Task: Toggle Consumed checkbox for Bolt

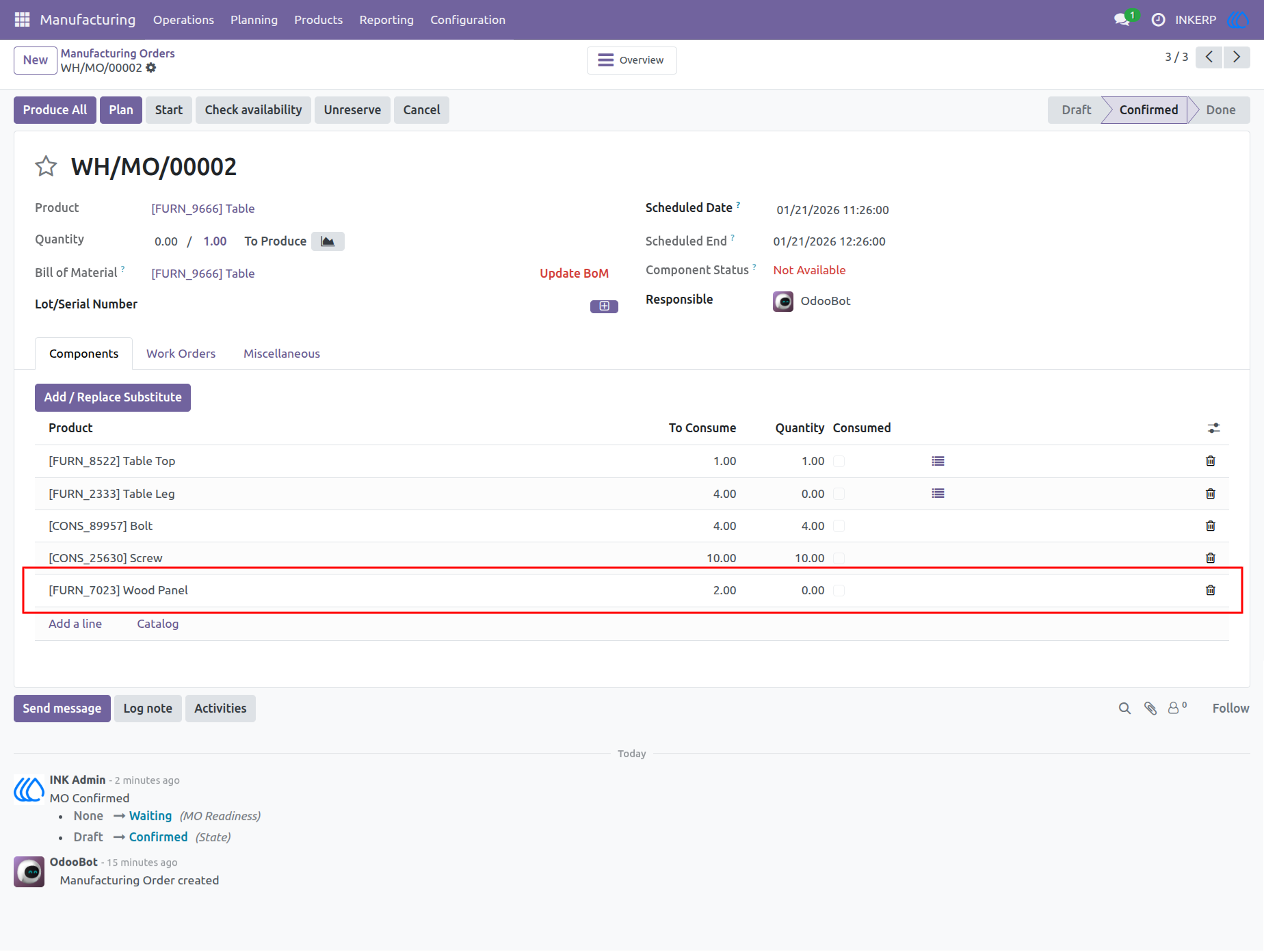Action: [839, 526]
